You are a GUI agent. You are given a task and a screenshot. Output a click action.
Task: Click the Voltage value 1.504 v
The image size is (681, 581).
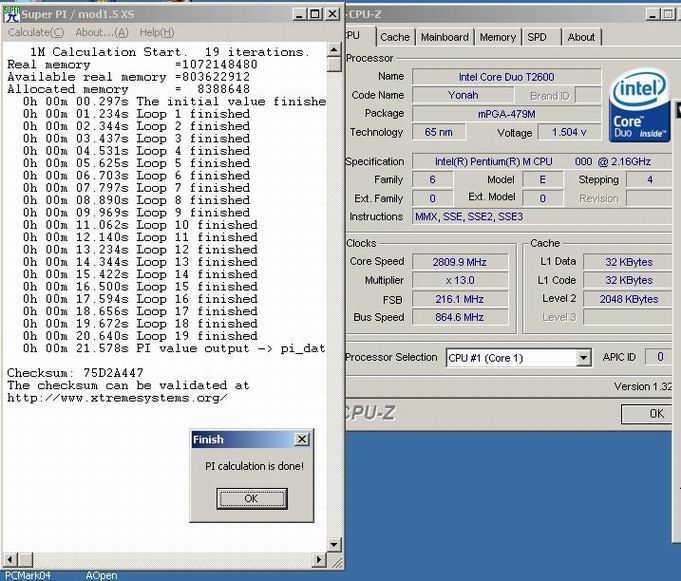[569, 132]
